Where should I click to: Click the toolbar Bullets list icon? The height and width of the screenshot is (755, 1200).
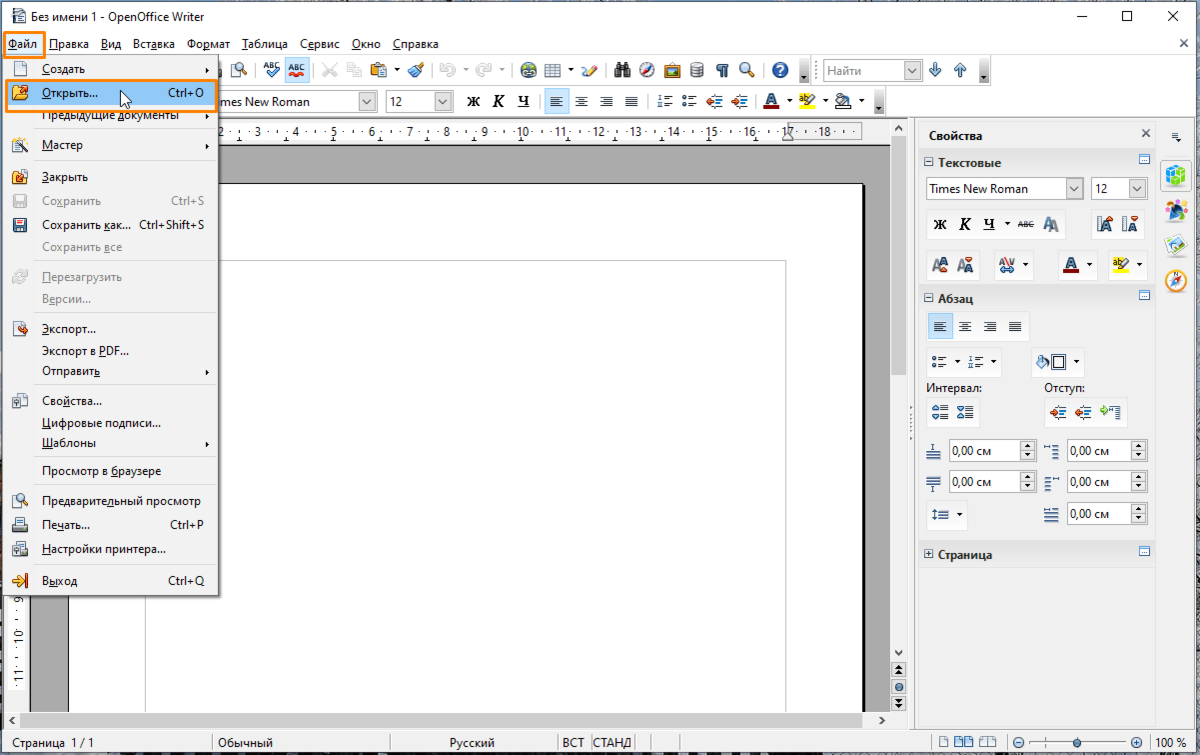(689, 101)
